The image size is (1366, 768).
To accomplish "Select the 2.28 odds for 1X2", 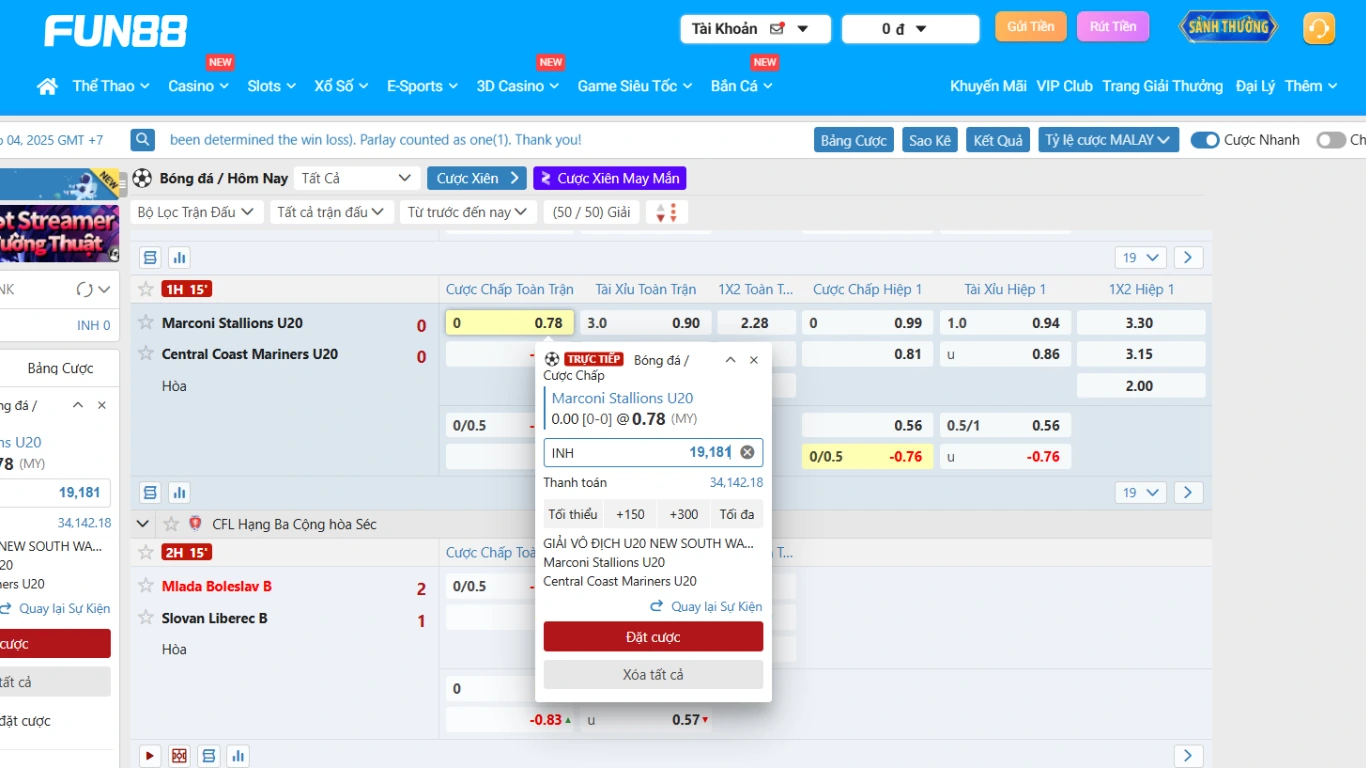I will 755,323.
